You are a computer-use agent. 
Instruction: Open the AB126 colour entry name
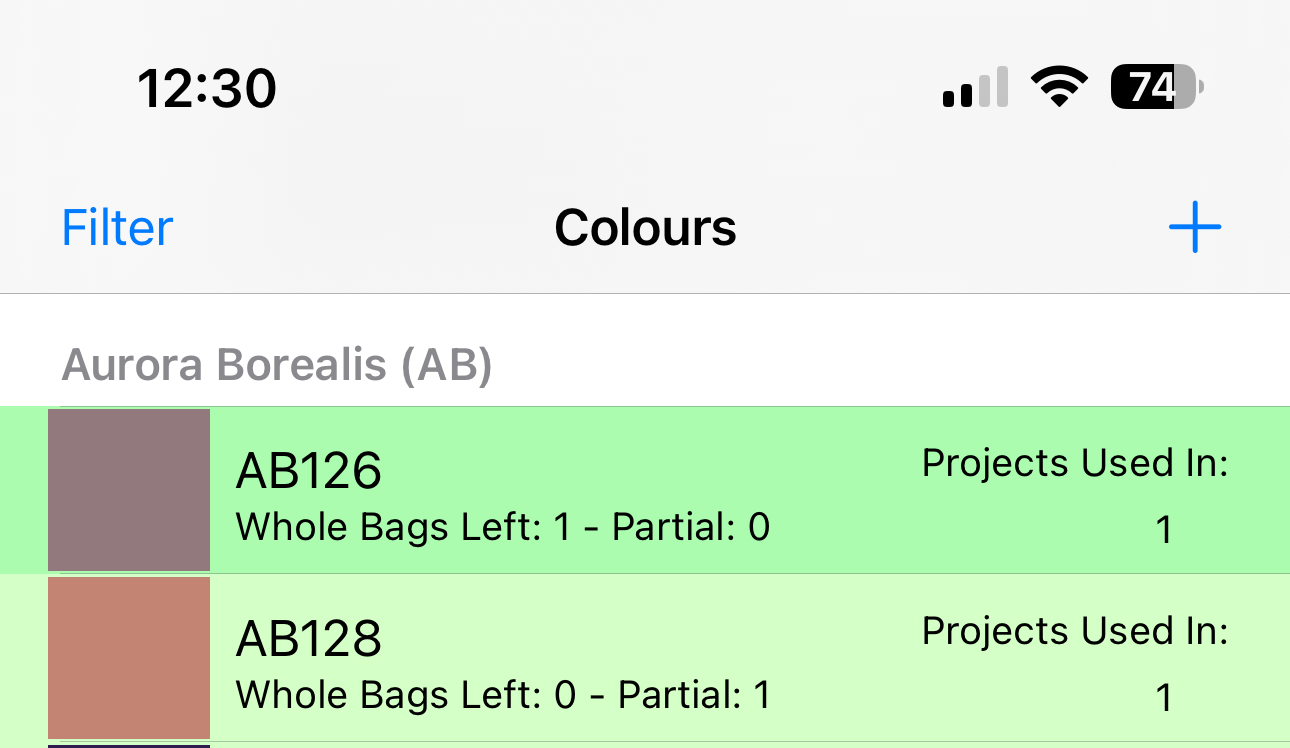pyautogui.click(x=309, y=470)
